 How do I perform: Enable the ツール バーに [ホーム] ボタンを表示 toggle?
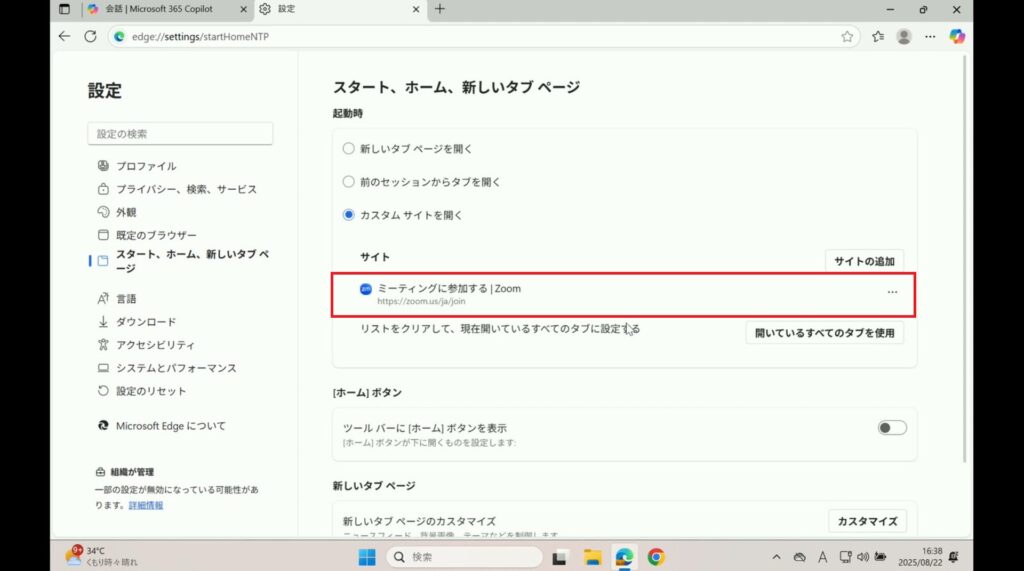pos(892,428)
